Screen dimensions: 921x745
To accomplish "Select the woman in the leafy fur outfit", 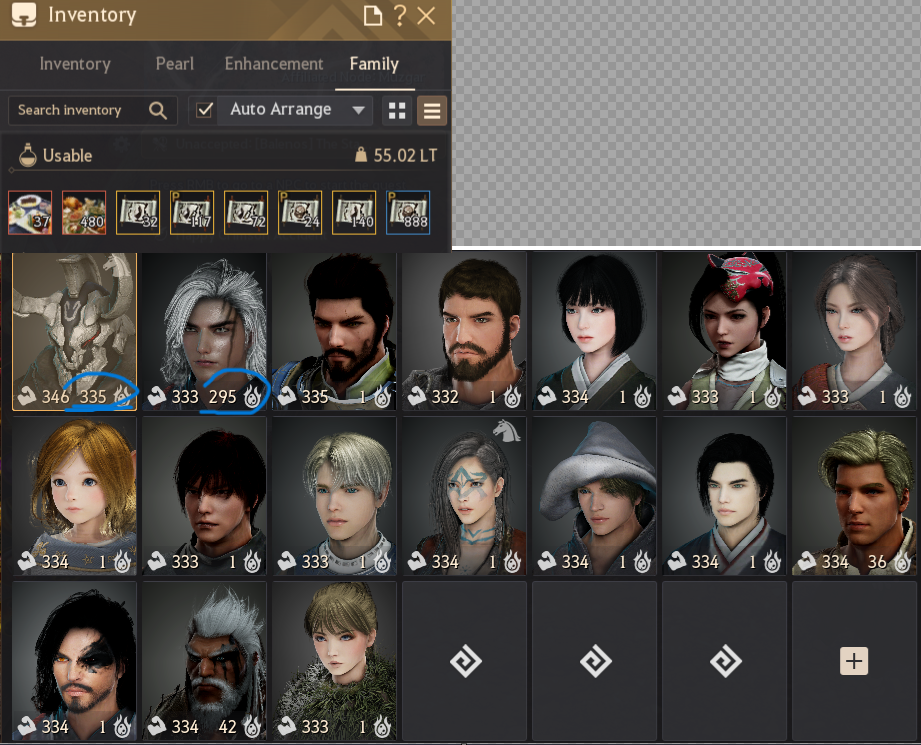I will click(334, 661).
